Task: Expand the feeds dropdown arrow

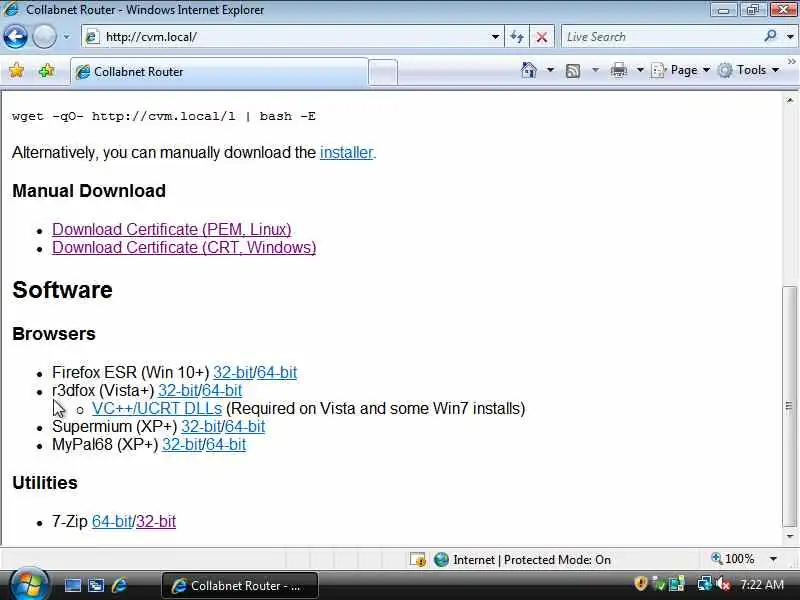Action: tap(595, 70)
